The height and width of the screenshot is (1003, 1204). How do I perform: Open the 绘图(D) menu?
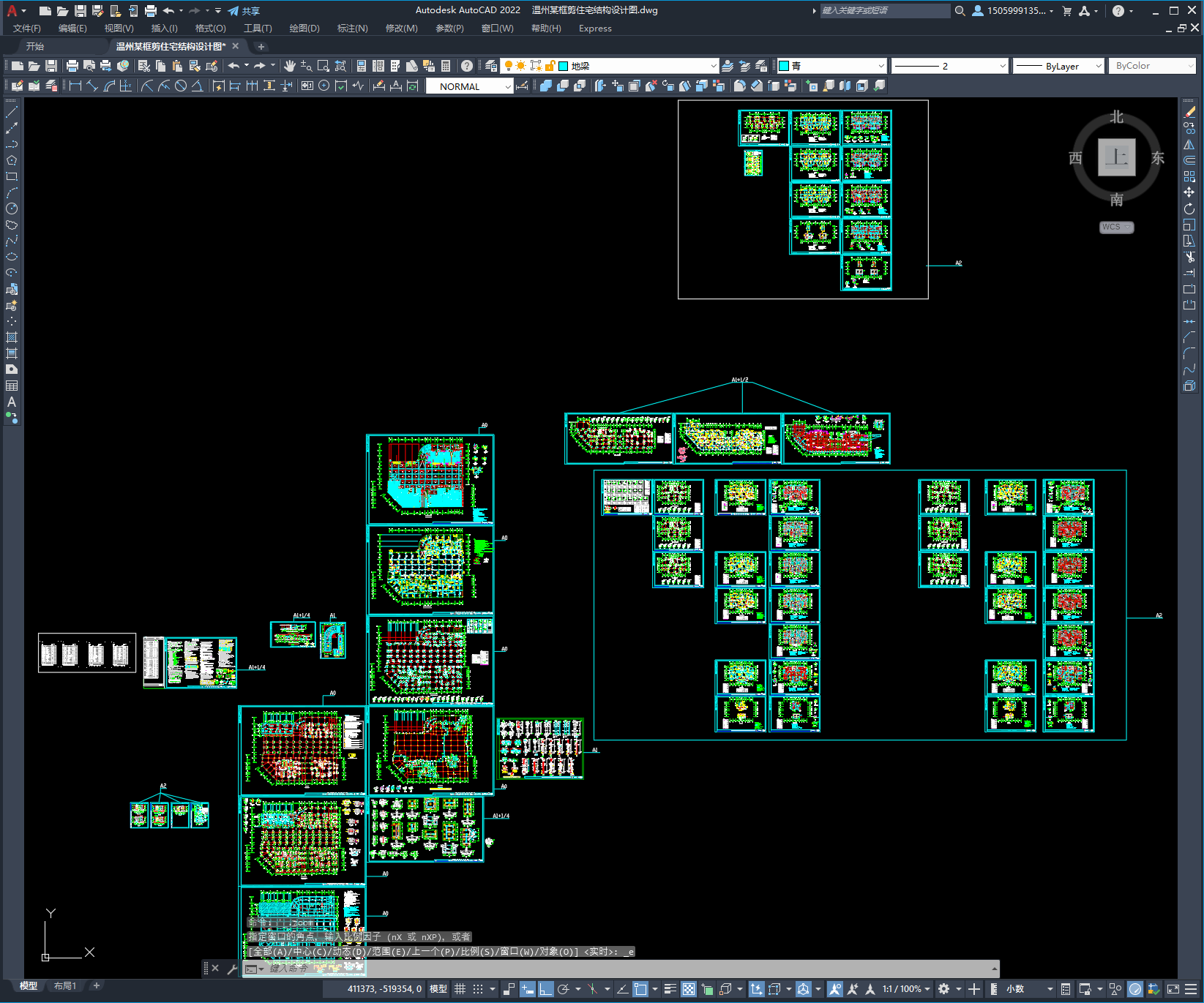point(304,29)
